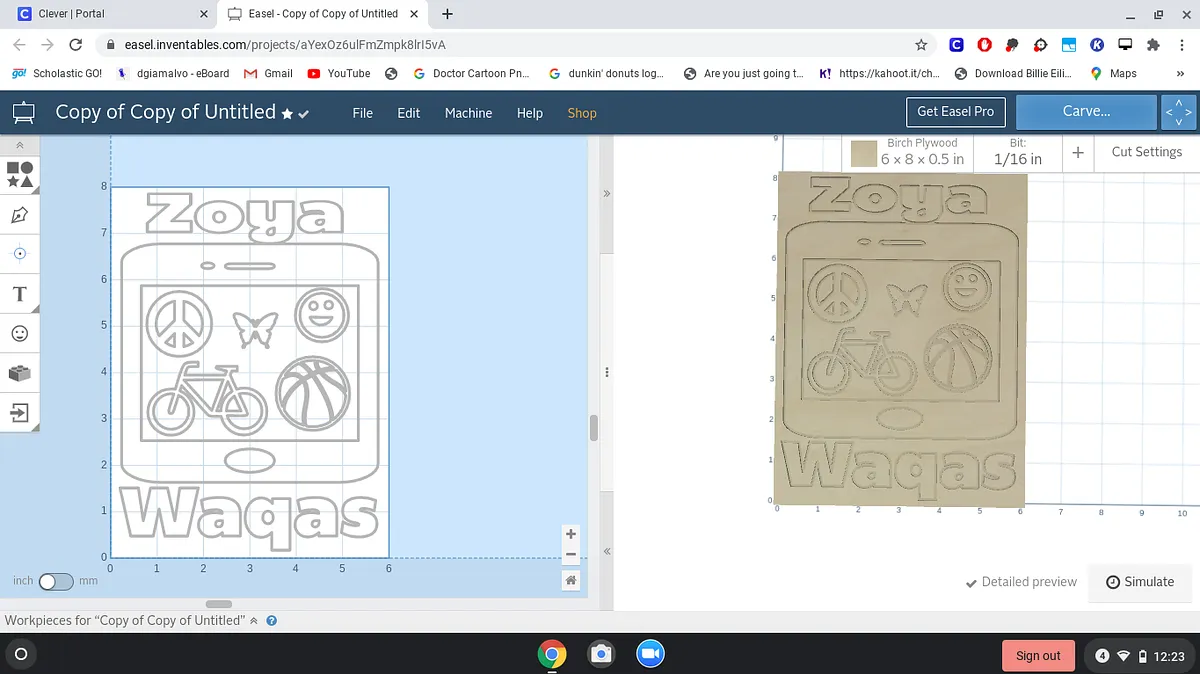Viewport: 1200px width, 674px height.
Task: Click the saved checkmark by title
Action: [303, 115]
